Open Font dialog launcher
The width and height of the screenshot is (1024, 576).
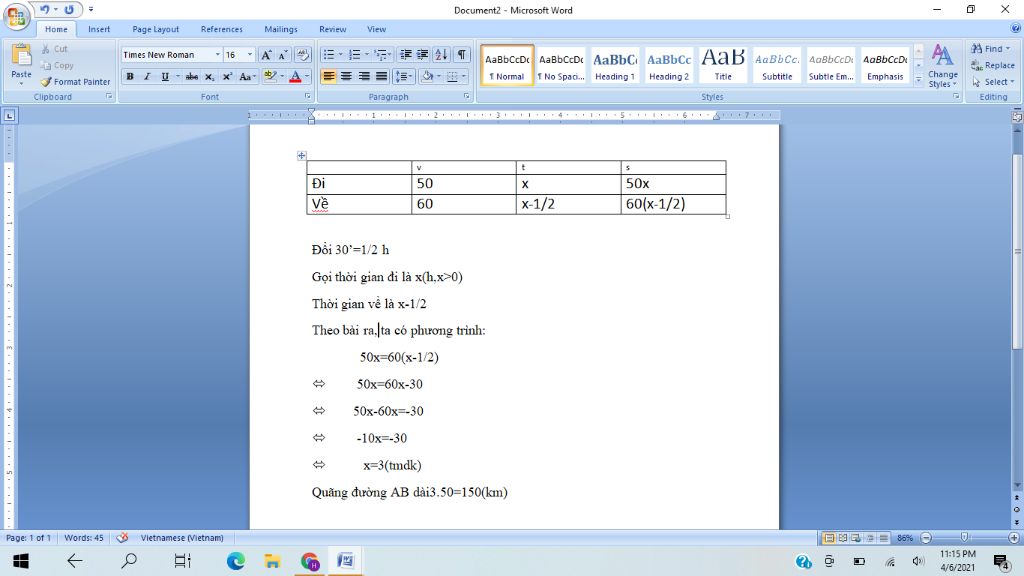(x=308, y=96)
